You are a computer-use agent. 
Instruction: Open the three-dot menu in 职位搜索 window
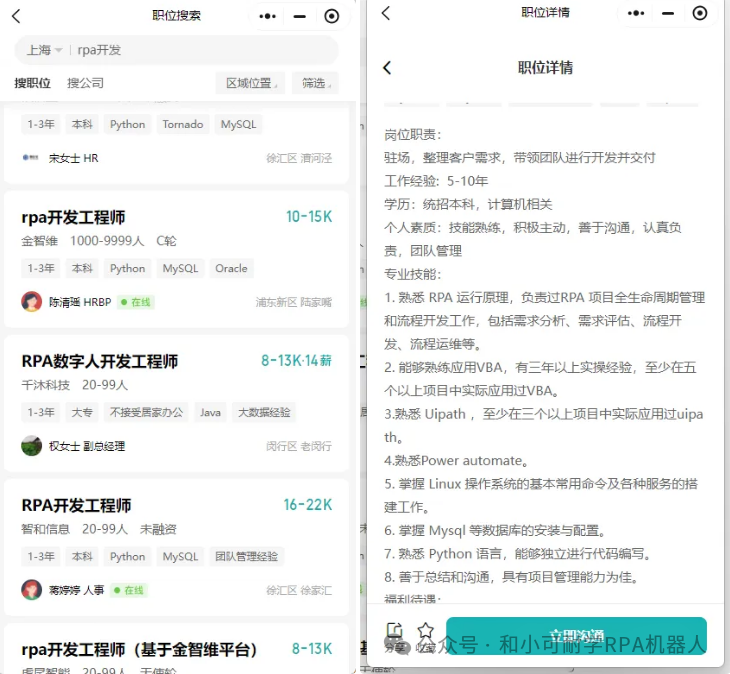267,16
